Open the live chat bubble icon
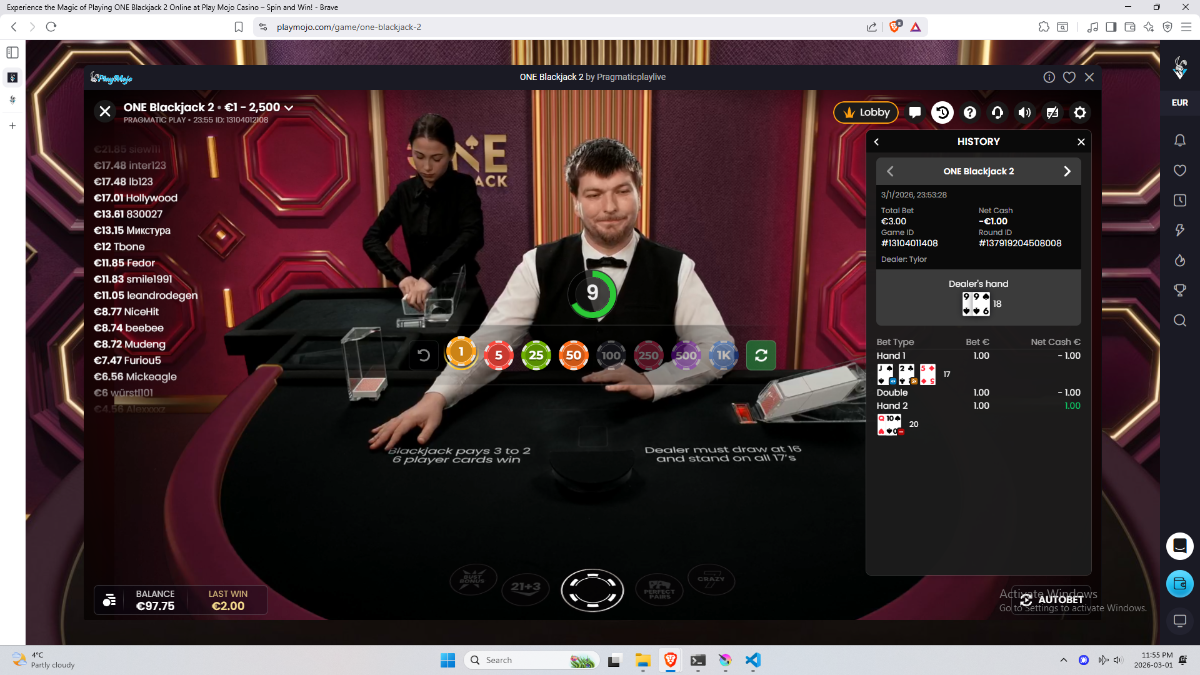This screenshot has height=675, width=1200. point(915,113)
